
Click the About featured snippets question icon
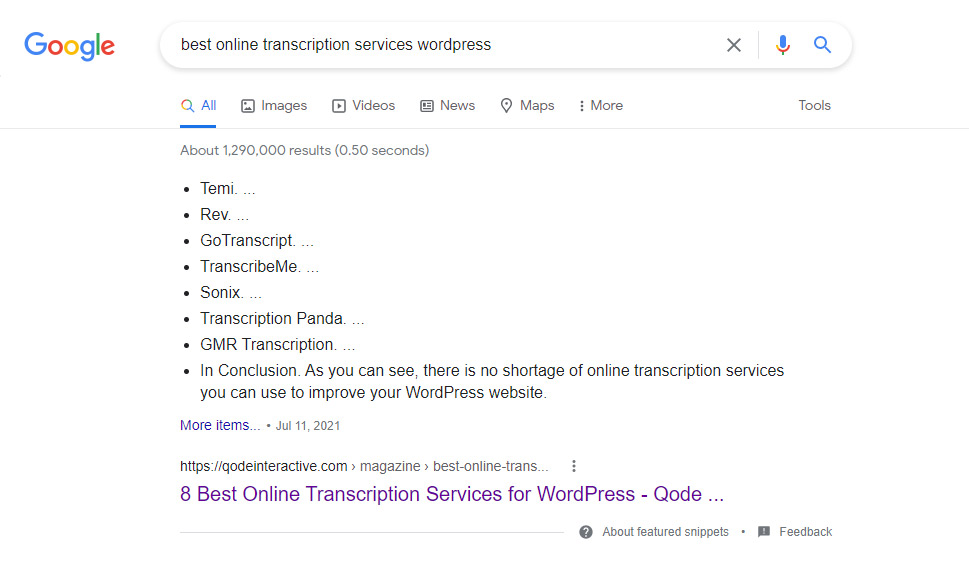(586, 532)
